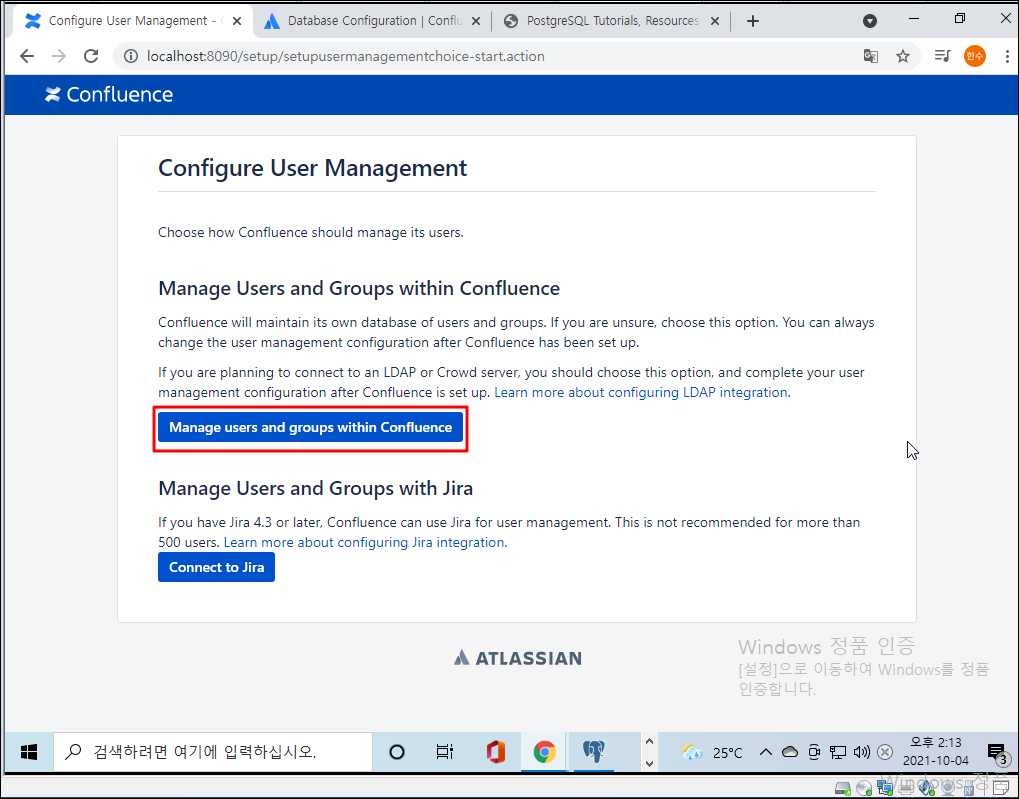View site information icon in address bar
The height and width of the screenshot is (799, 1019).
click(131, 57)
